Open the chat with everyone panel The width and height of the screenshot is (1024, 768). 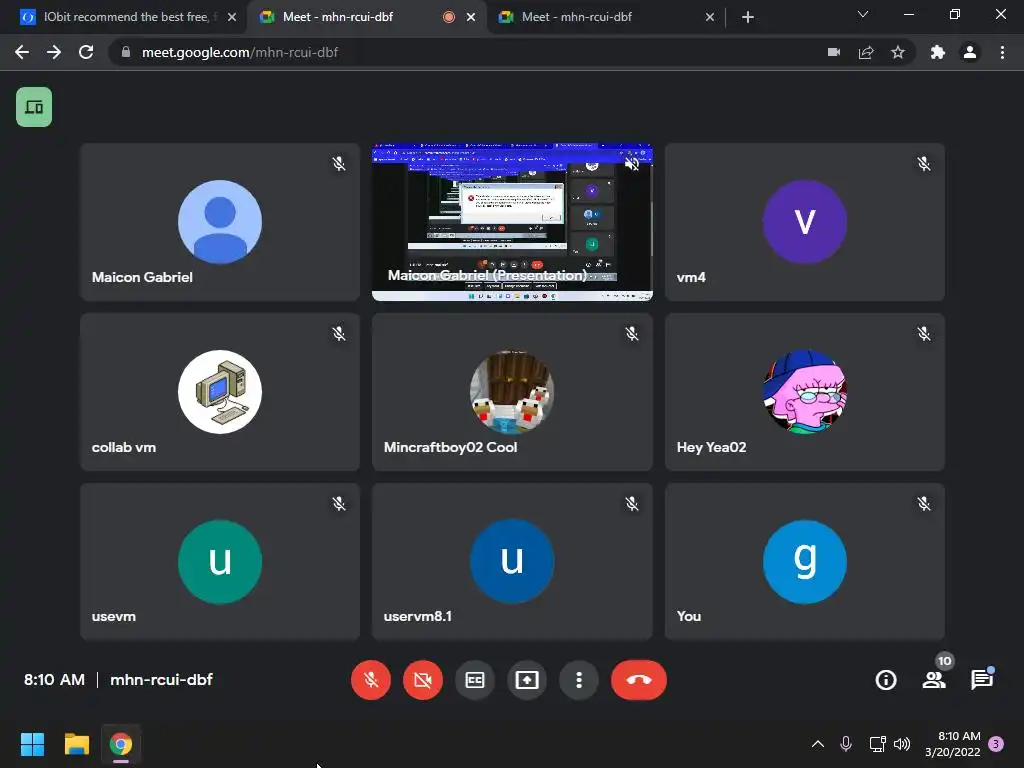click(982, 680)
